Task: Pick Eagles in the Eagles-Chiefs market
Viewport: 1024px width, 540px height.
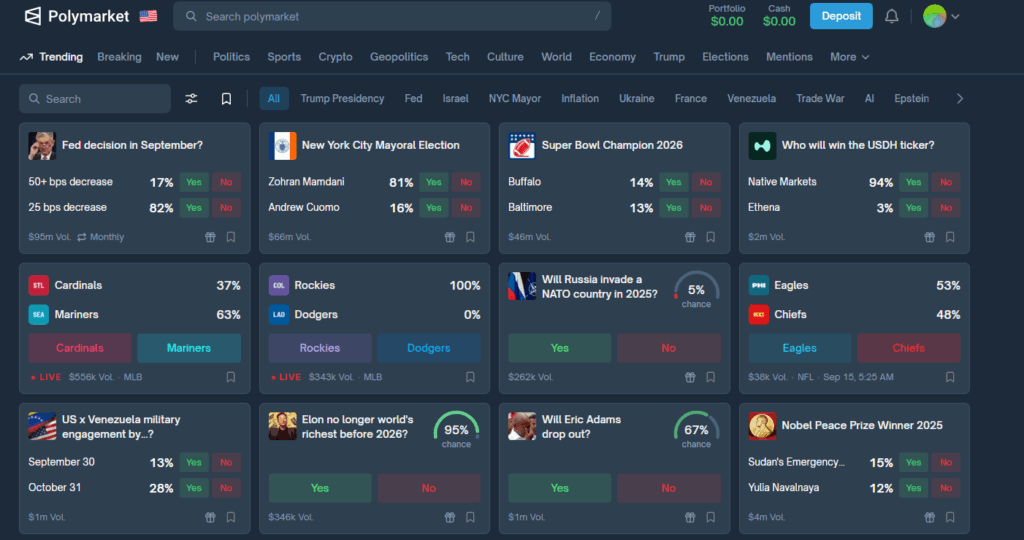Action: pos(799,348)
